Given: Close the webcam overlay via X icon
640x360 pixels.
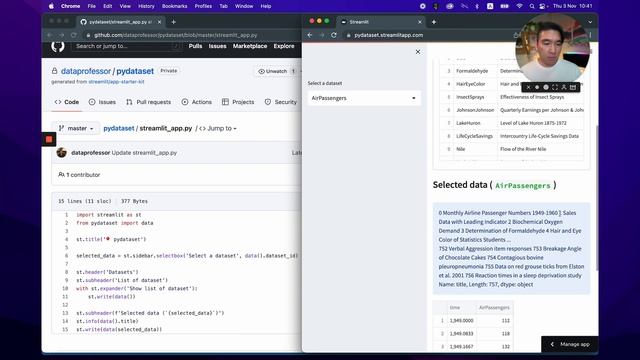Looking at the screenshot, I should (528, 87).
